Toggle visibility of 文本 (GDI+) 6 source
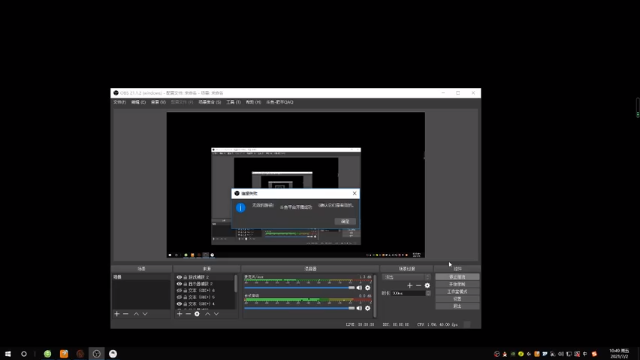 pos(179,291)
